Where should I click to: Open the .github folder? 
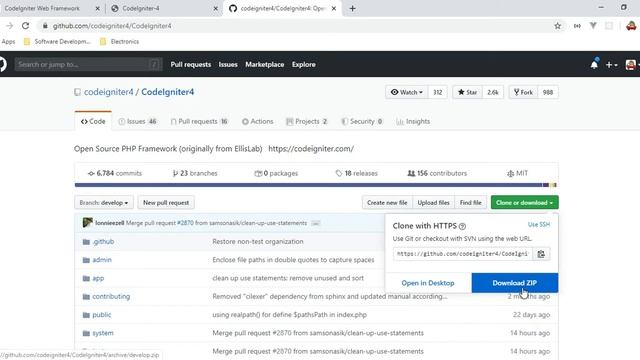(103, 241)
